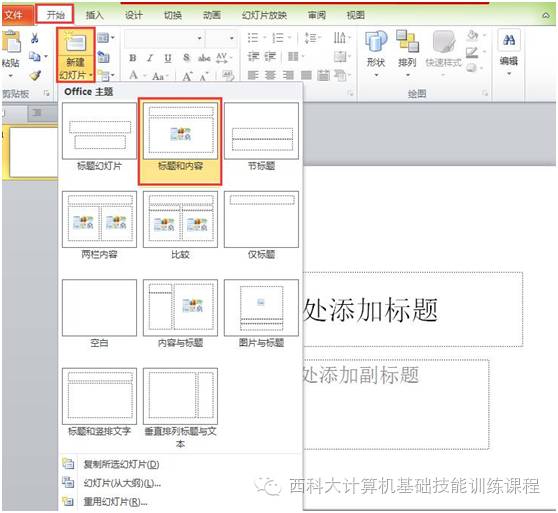Open the character spacing AV option
The width and height of the screenshot is (558, 513).
(x=223, y=58)
